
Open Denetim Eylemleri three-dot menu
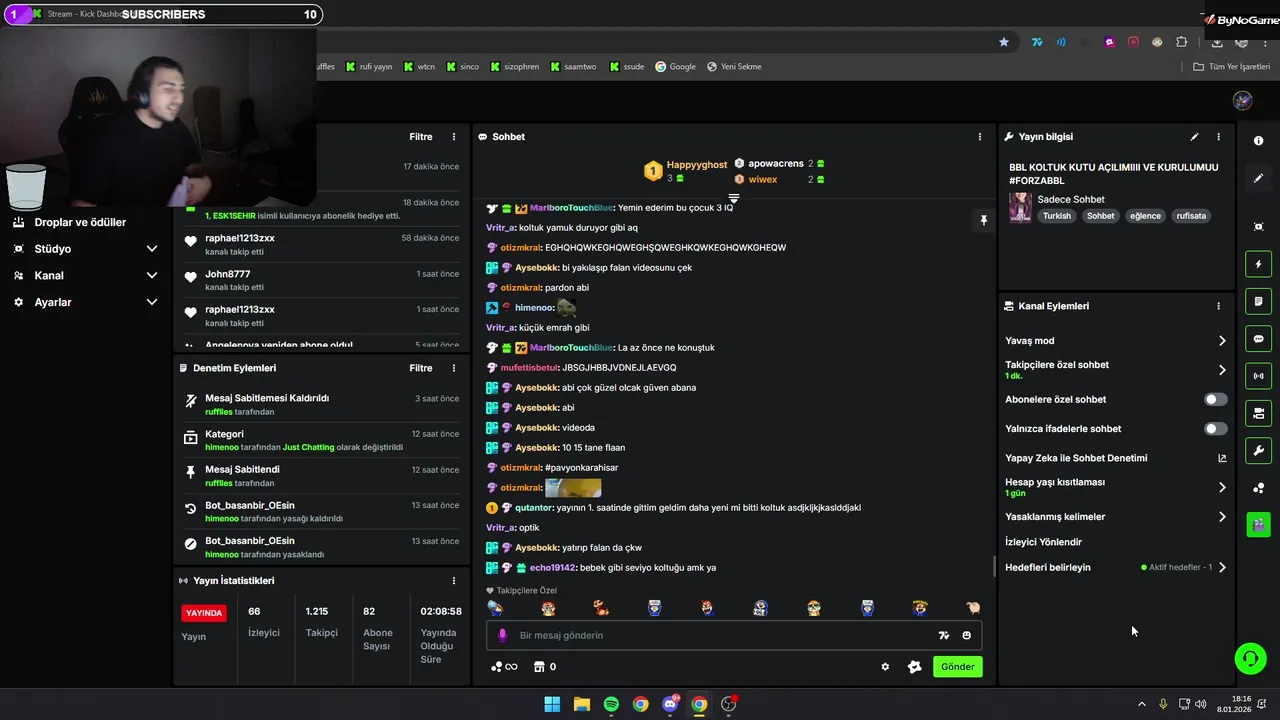[x=453, y=368]
